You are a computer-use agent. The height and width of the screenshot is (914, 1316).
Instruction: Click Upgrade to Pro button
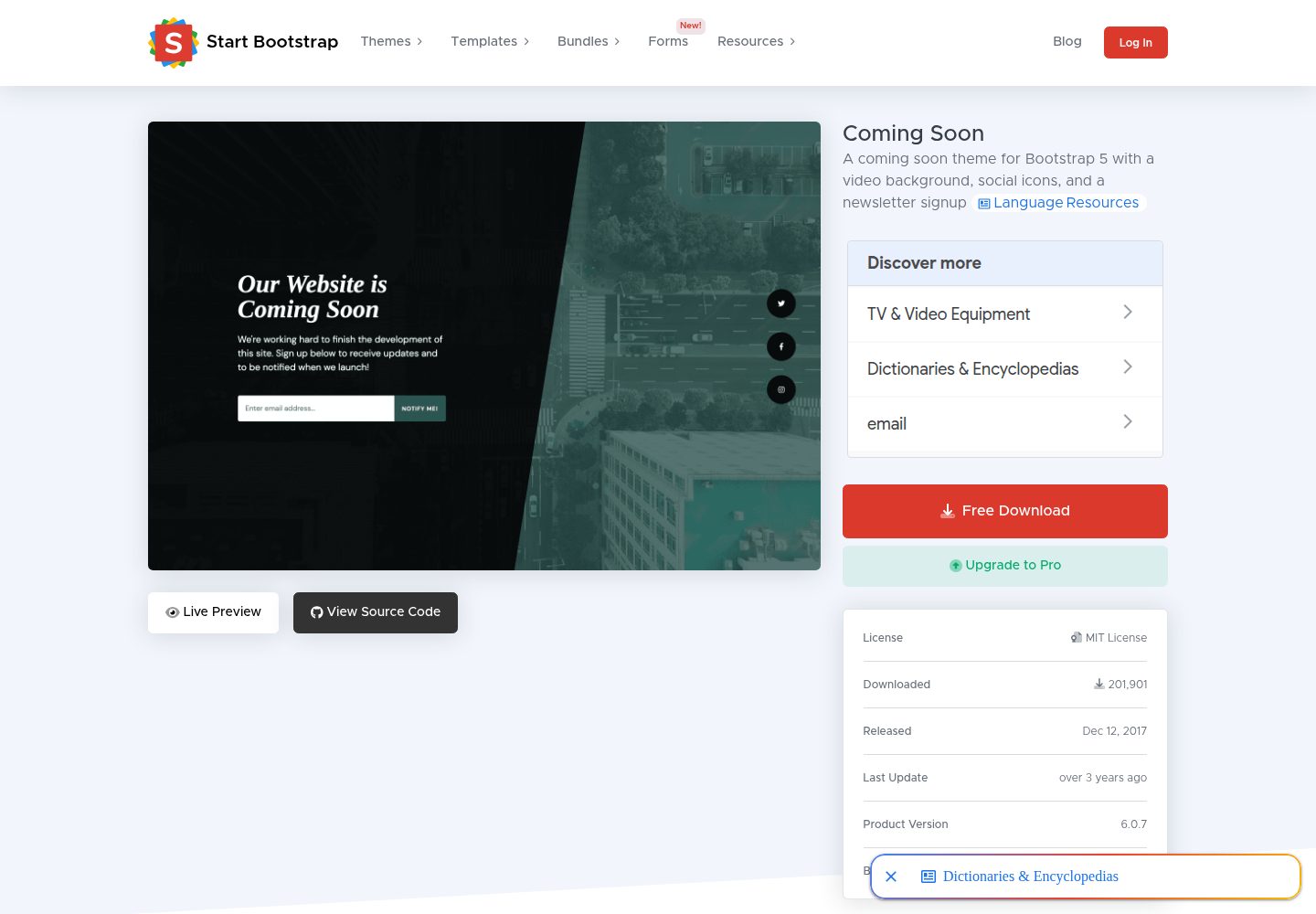[1005, 566]
